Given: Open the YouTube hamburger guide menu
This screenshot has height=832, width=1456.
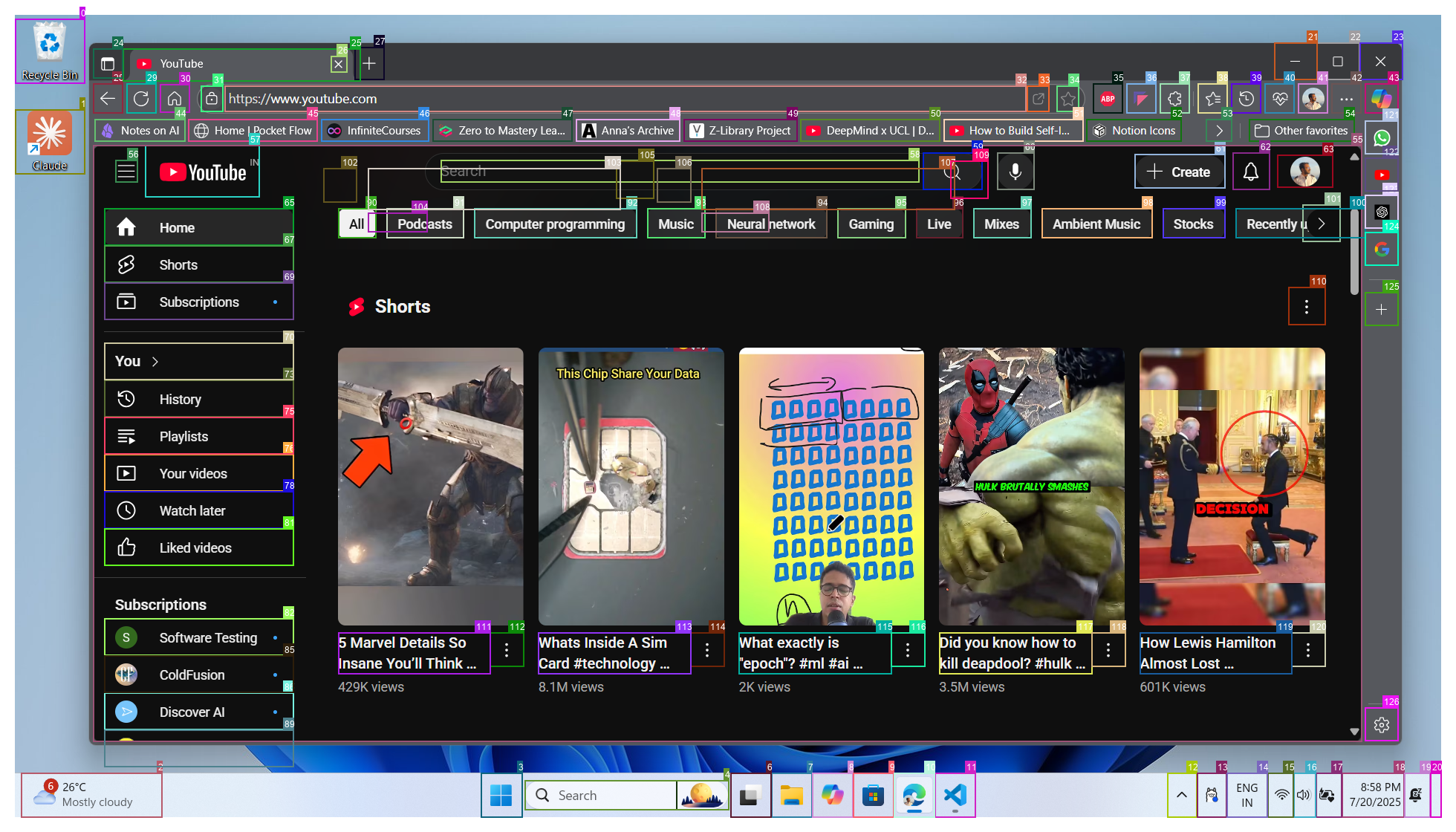Looking at the screenshot, I should [126, 172].
